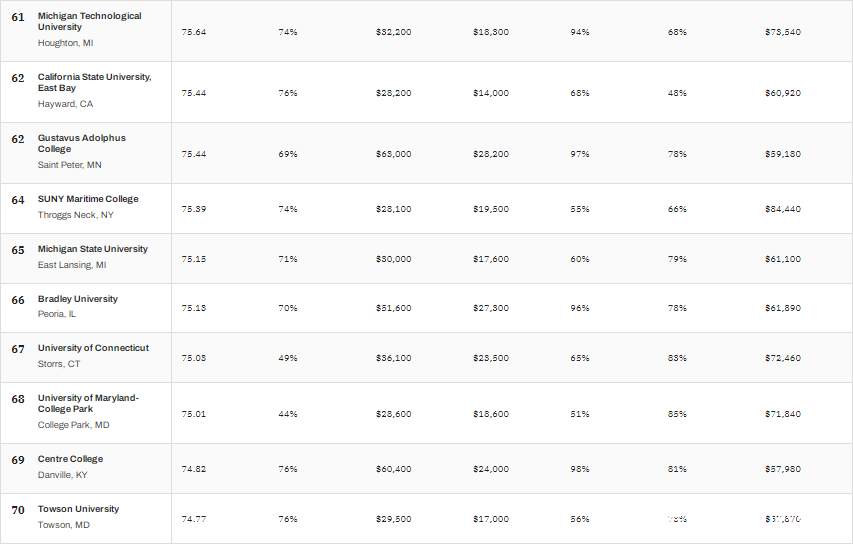Click the Houghton, MI location text
This screenshot has height=545, width=853.
tap(65, 43)
